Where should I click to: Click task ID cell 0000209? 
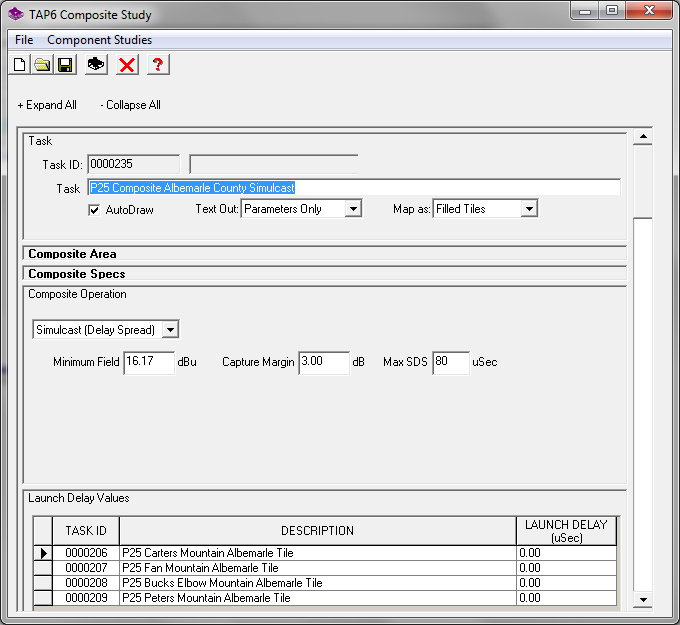pyautogui.click(x=86, y=598)
